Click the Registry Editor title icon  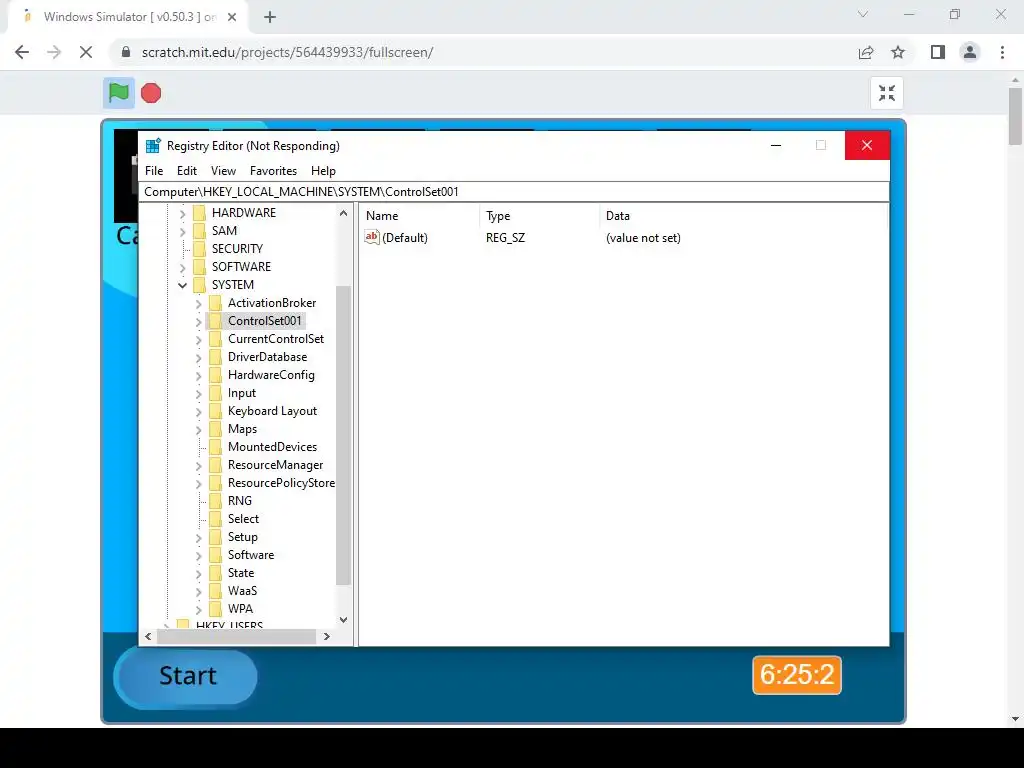153,146
